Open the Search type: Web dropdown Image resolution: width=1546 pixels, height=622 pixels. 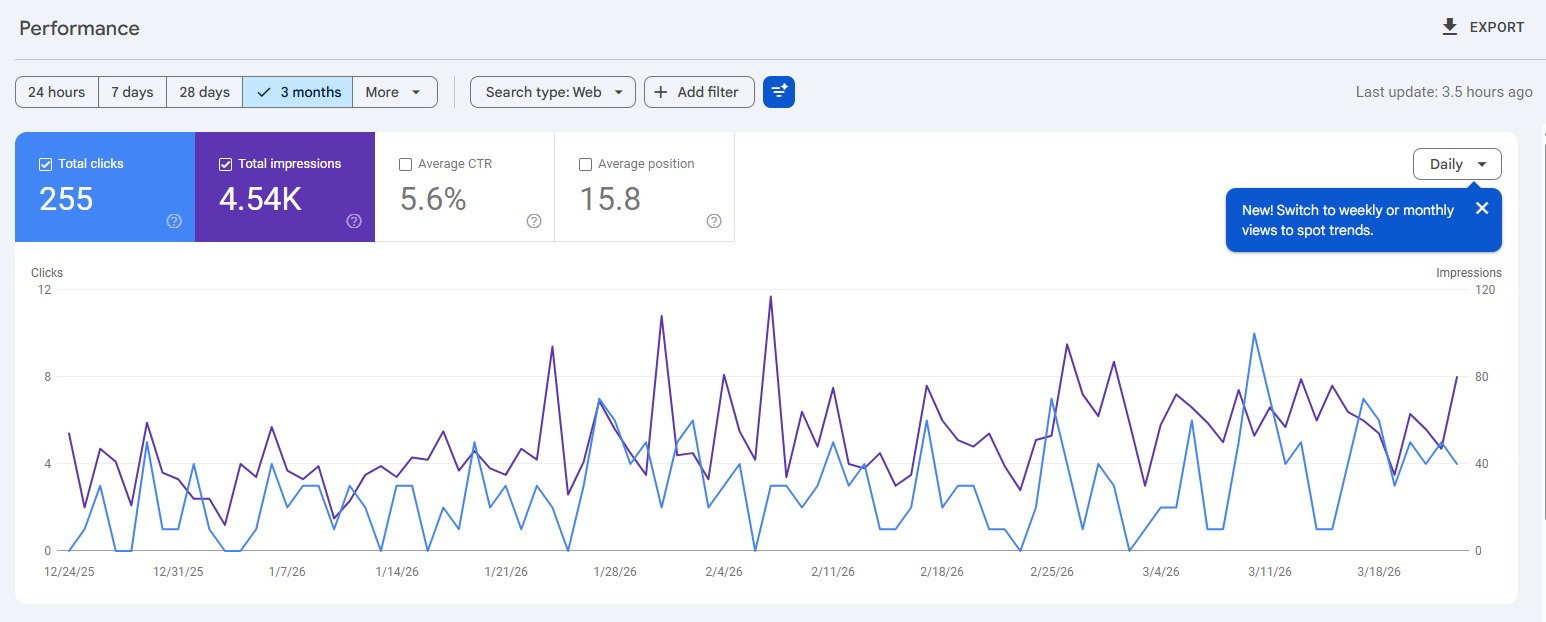click(x=552, y=92)
